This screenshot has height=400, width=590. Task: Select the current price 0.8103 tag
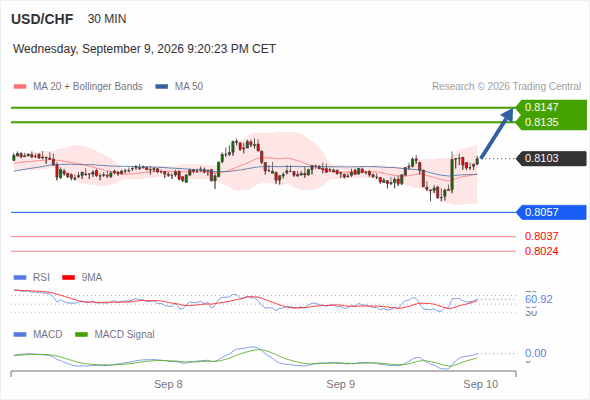click(551, 158)
